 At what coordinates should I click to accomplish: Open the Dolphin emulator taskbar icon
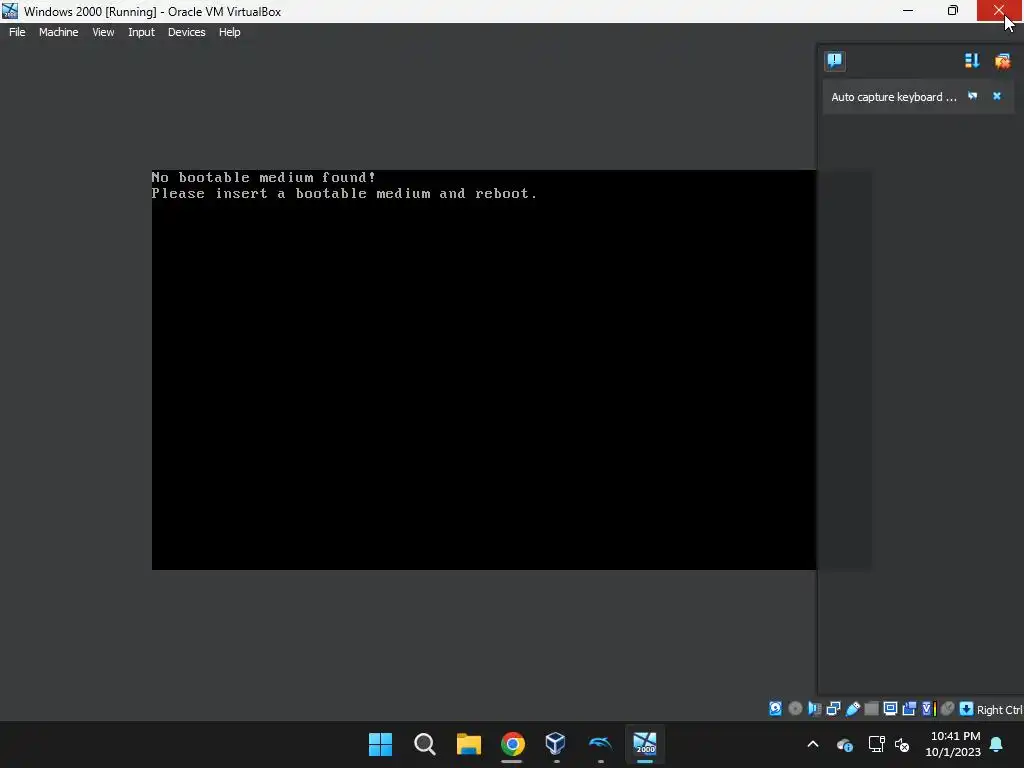click(600, 744)
